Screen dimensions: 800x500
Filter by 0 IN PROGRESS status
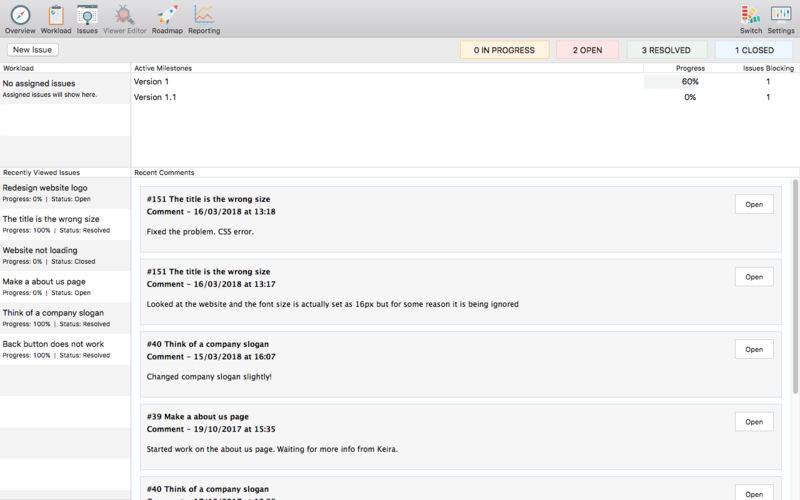tap(504, 50)
